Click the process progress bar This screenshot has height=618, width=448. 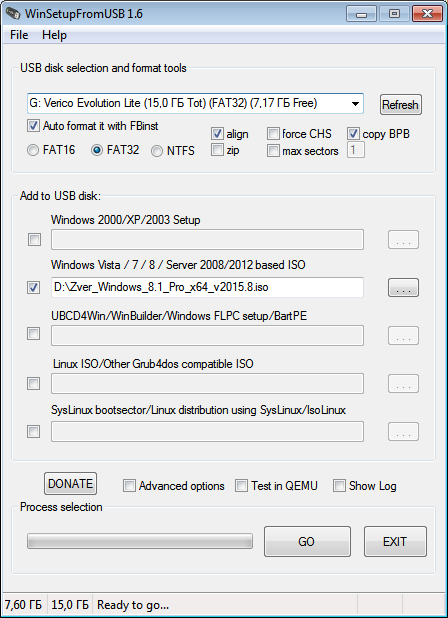click(140, 541)
